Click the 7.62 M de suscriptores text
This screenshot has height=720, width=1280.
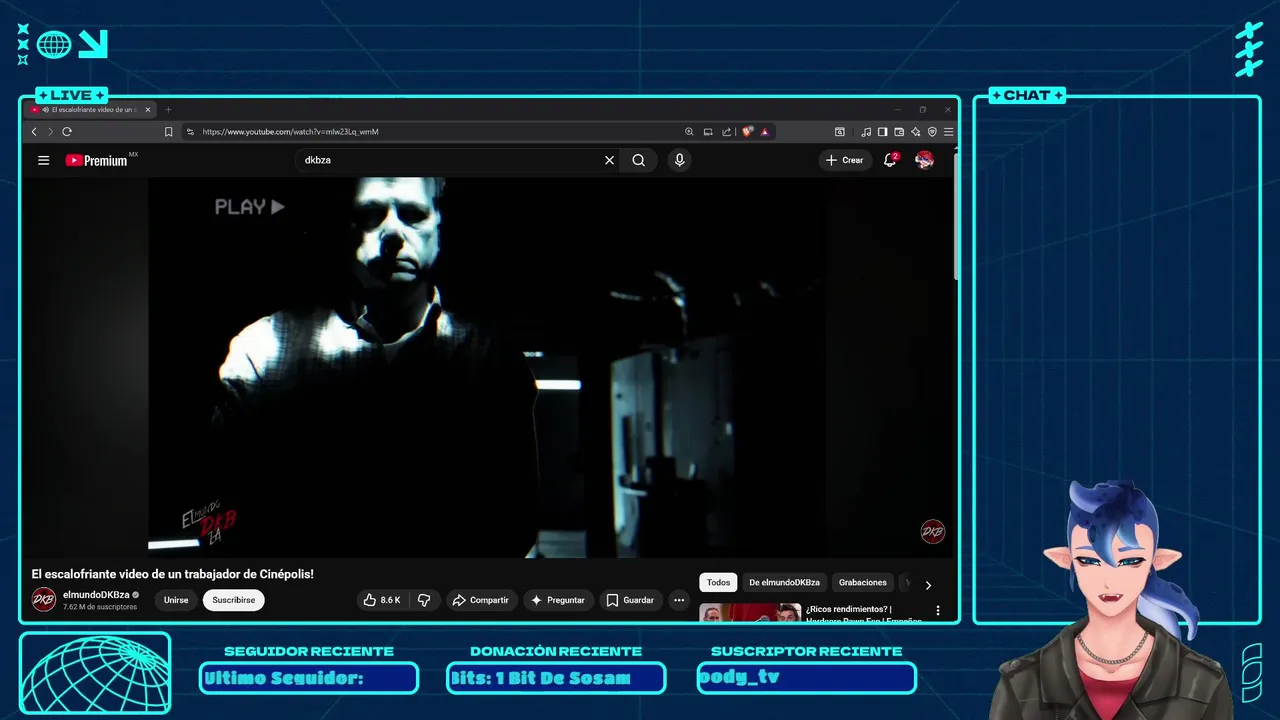pyautogui.click(x=100, y=607)
